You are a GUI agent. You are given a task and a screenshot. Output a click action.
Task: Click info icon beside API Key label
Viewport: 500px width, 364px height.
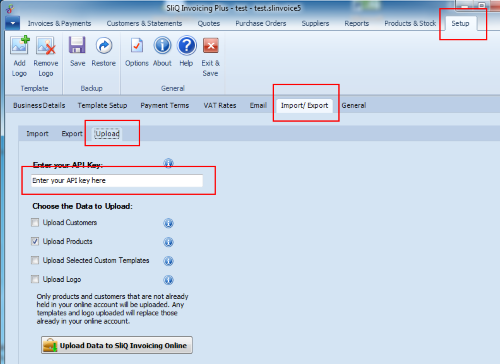click(x=168, y=163)
